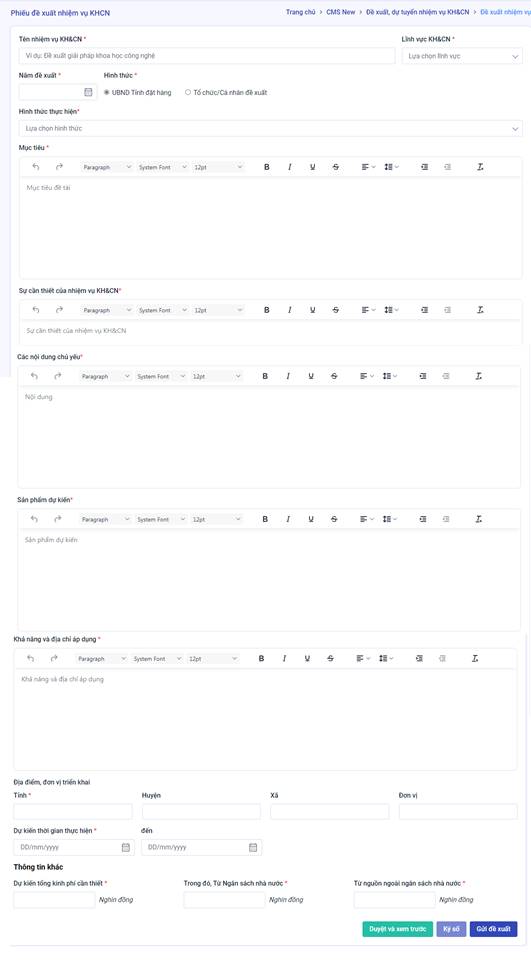Click Duyệt và xem trước button

[x=397, y=929]
